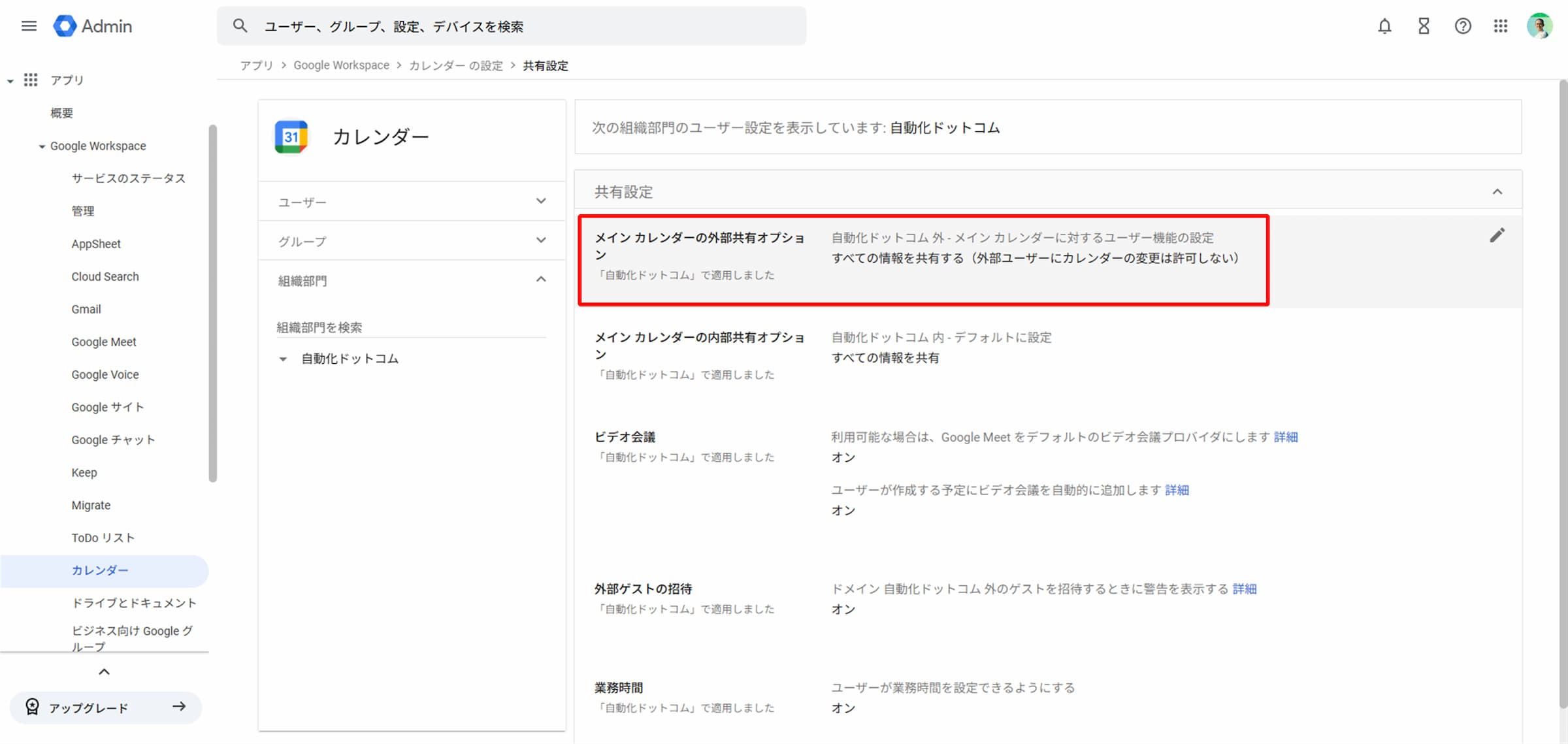Open 詳細 link for 外部ゲストの招待
Screen dimensions: 1568x744
tap(1245, 589)
